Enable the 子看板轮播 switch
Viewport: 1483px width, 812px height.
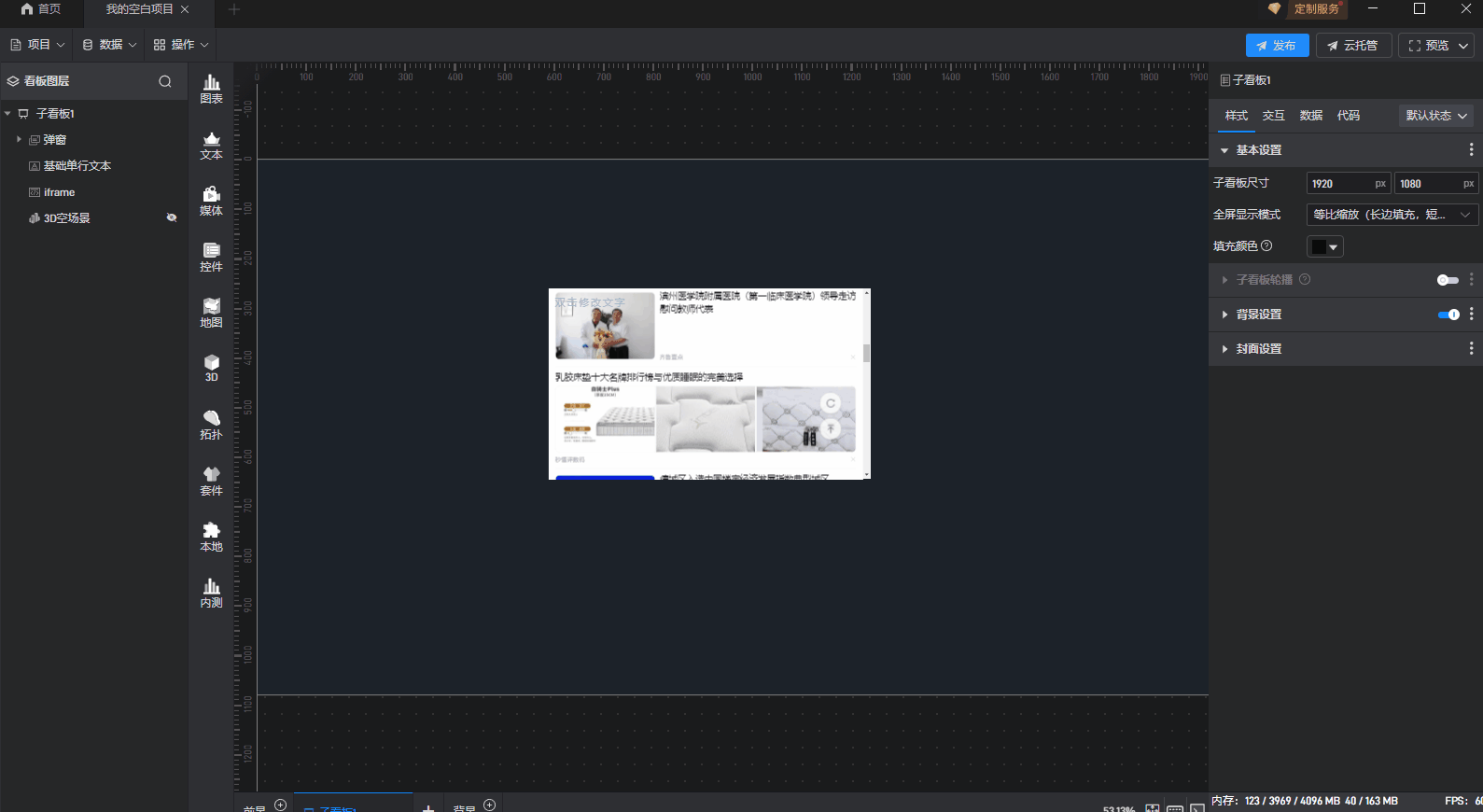[x=1448, y=280]
